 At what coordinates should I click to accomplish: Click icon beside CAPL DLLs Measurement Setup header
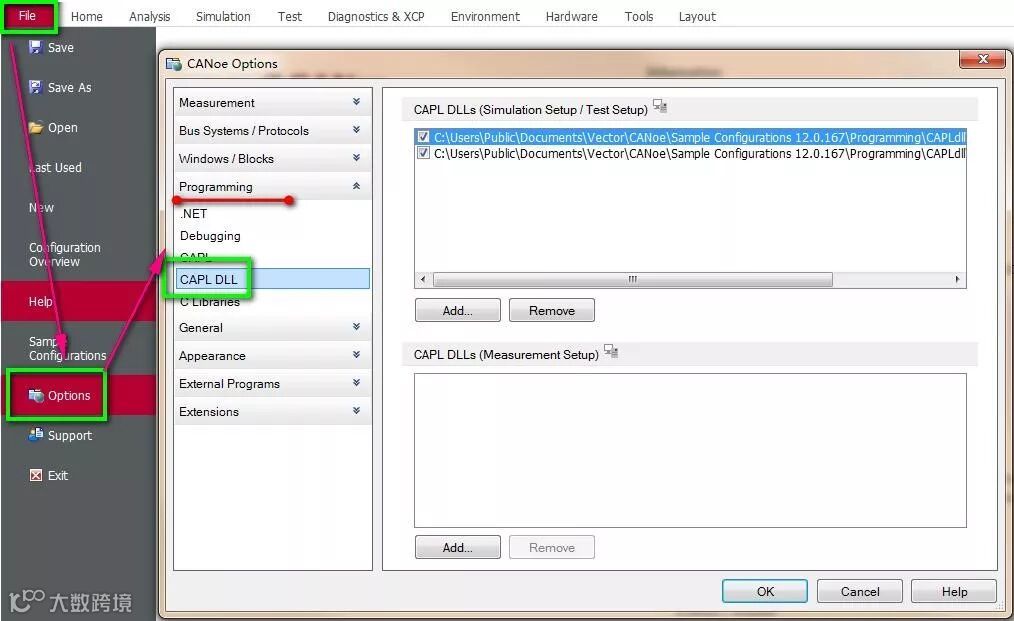click(x=610, y=351)
